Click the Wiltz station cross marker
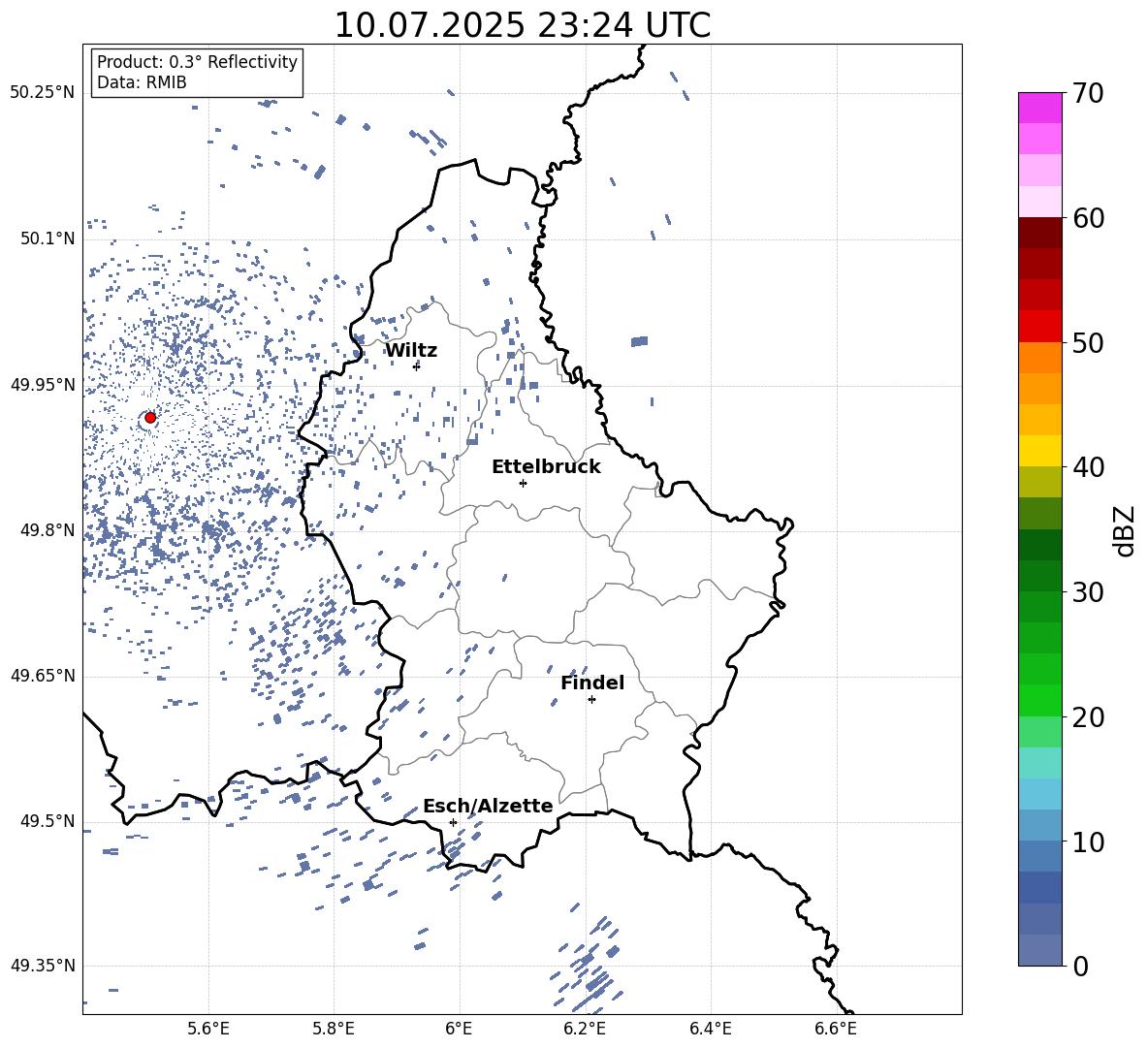The image size is (1148, 1048). 417,366
